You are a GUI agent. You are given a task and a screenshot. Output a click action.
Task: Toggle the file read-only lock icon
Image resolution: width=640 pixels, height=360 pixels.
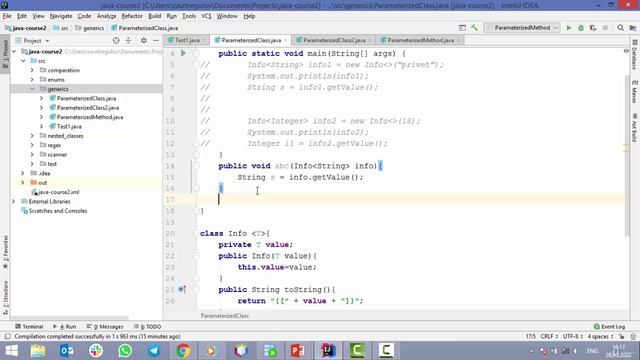click(621, 337)
